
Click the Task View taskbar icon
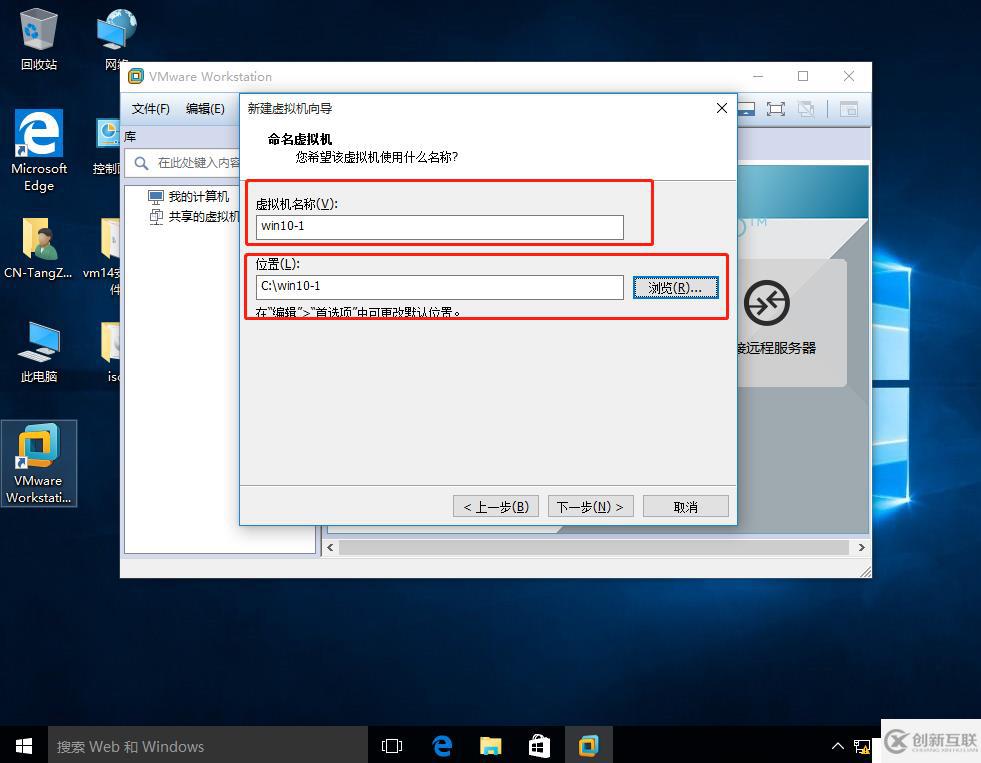392,745
